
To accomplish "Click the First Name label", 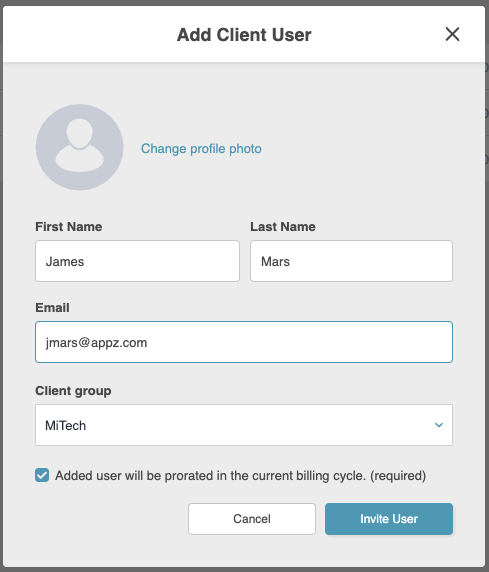I will [x=69, y=227].
